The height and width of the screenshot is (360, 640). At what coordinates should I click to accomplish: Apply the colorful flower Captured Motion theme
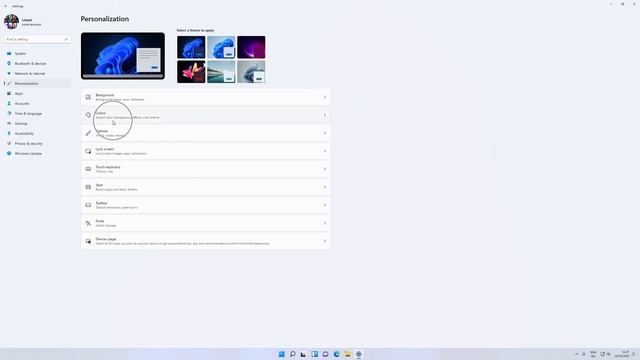pyautogui.click(x=191, y=72)
